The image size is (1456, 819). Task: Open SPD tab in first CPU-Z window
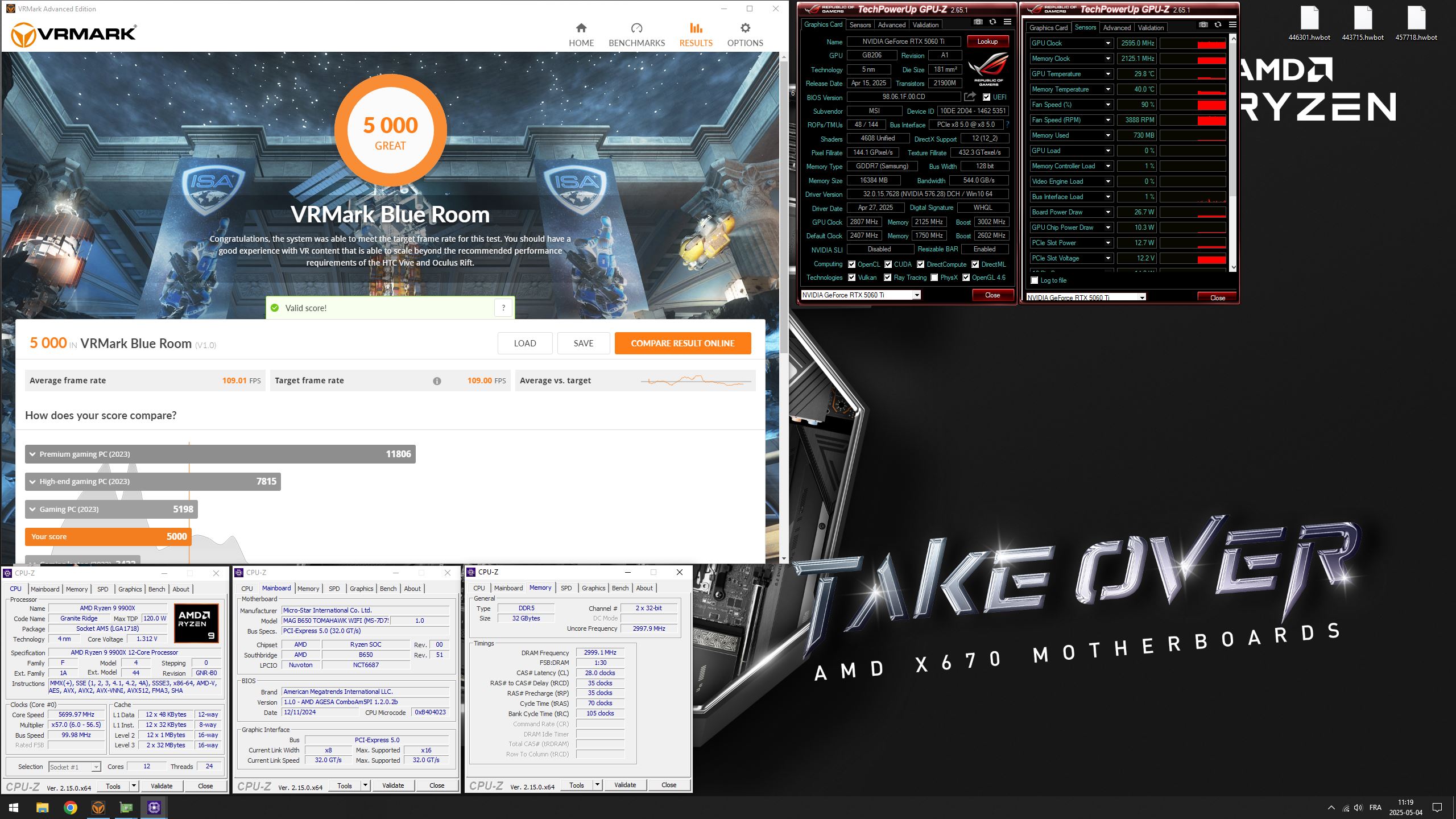point(102,589)
